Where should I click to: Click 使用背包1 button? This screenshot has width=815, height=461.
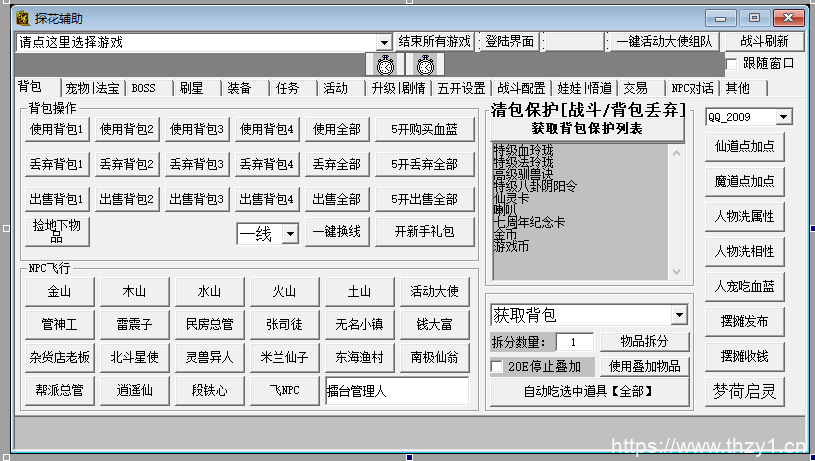[57, 129]
